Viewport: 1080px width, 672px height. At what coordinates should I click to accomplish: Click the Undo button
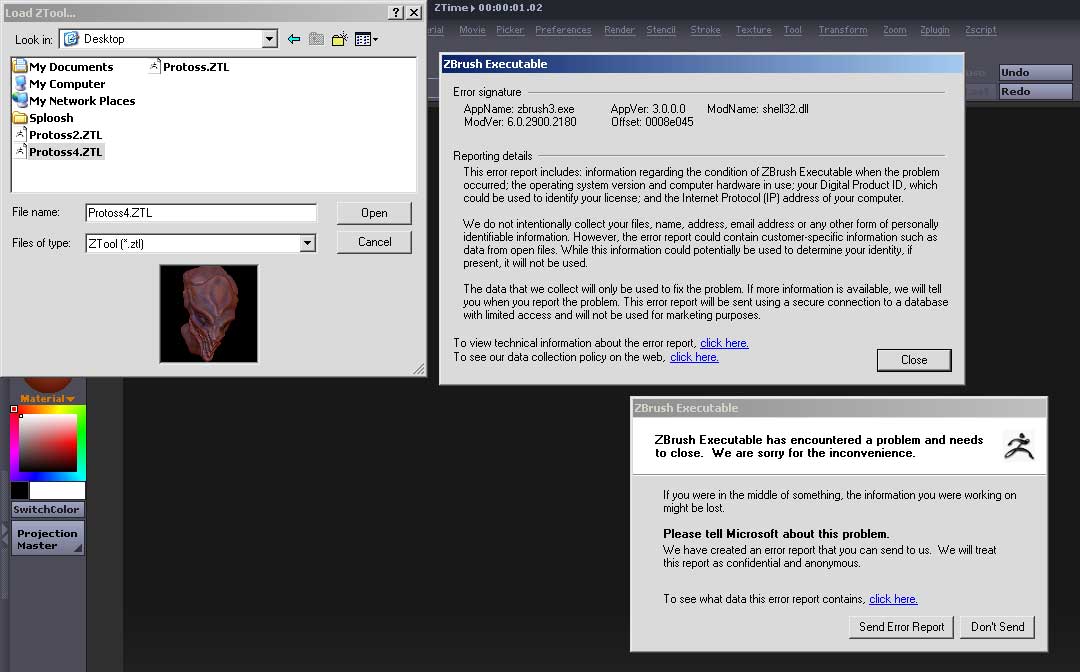coord(1035,72)
